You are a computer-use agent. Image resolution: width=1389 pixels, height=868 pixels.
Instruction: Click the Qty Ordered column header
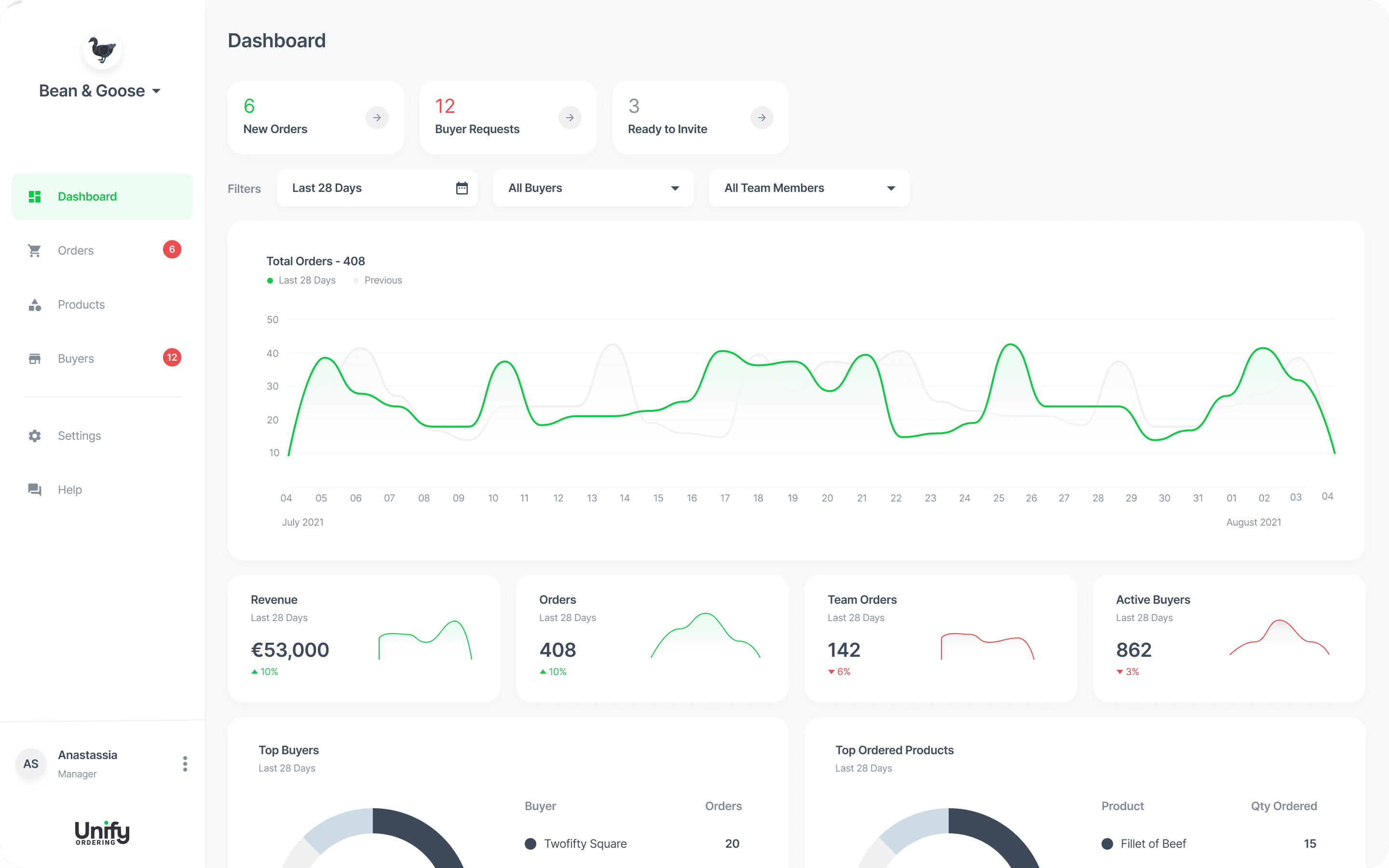point(1284,806)
